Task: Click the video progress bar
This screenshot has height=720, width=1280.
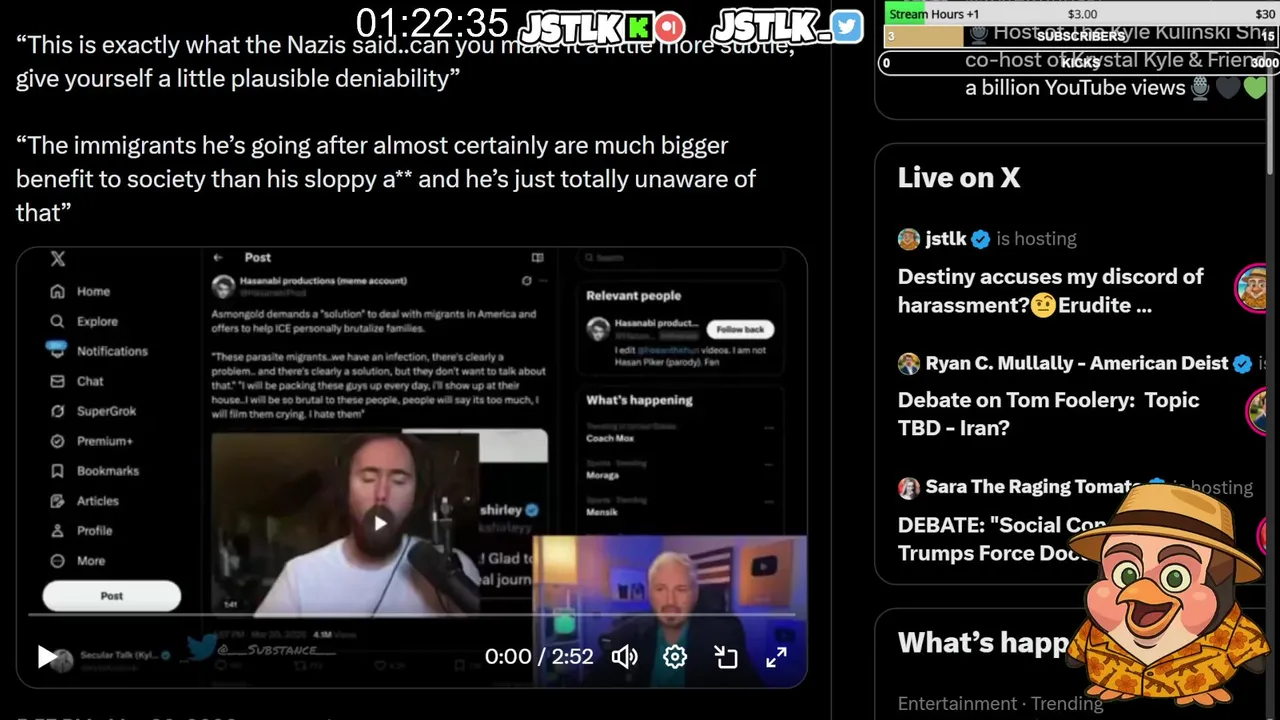Action: (x=411, y=614)
